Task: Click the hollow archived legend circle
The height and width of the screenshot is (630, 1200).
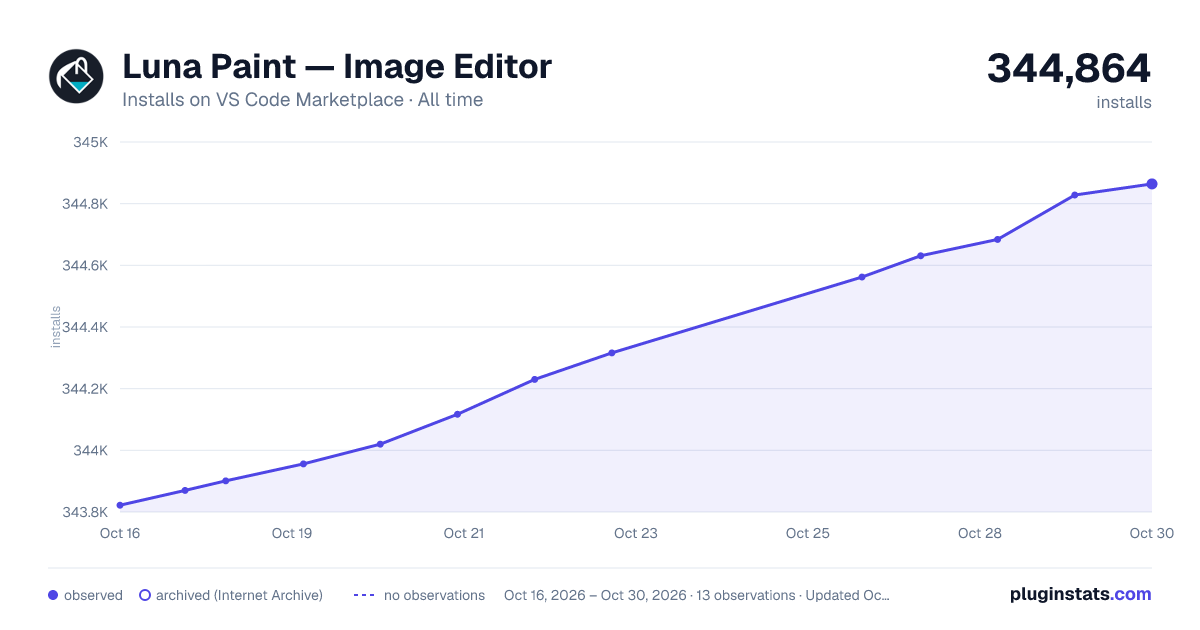Action: tap(144, 595)
